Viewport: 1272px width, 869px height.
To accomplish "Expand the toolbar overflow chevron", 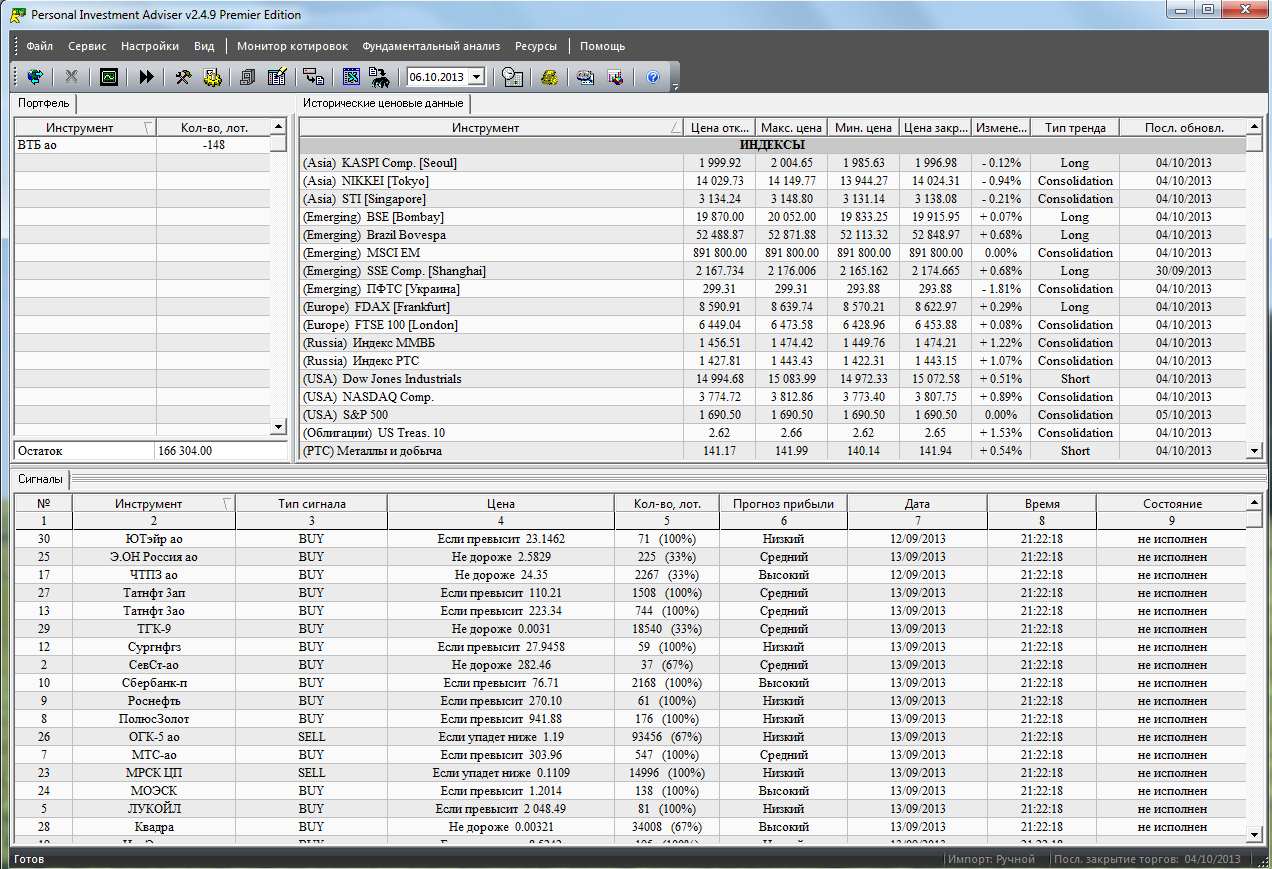I will pyautogui.click(x=675, y=86).
